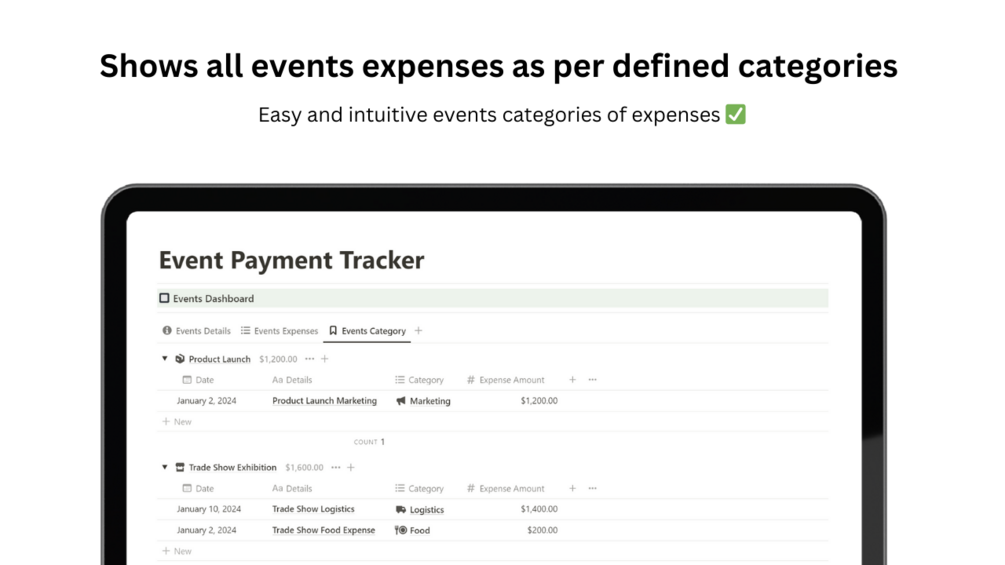
Task: Open column options ellipsis in Trade Show table
Action: (x=593, y=488)
